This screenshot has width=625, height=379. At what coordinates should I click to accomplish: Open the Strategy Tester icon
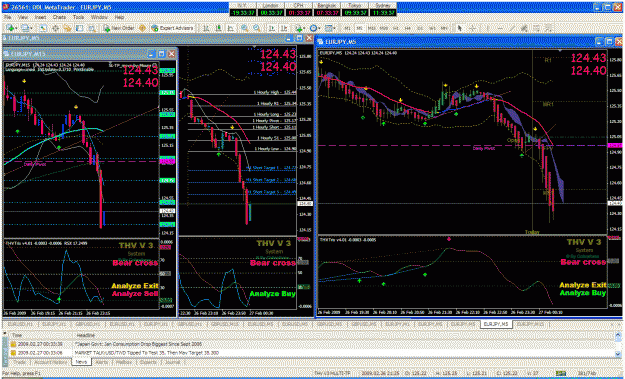[92, 28]
